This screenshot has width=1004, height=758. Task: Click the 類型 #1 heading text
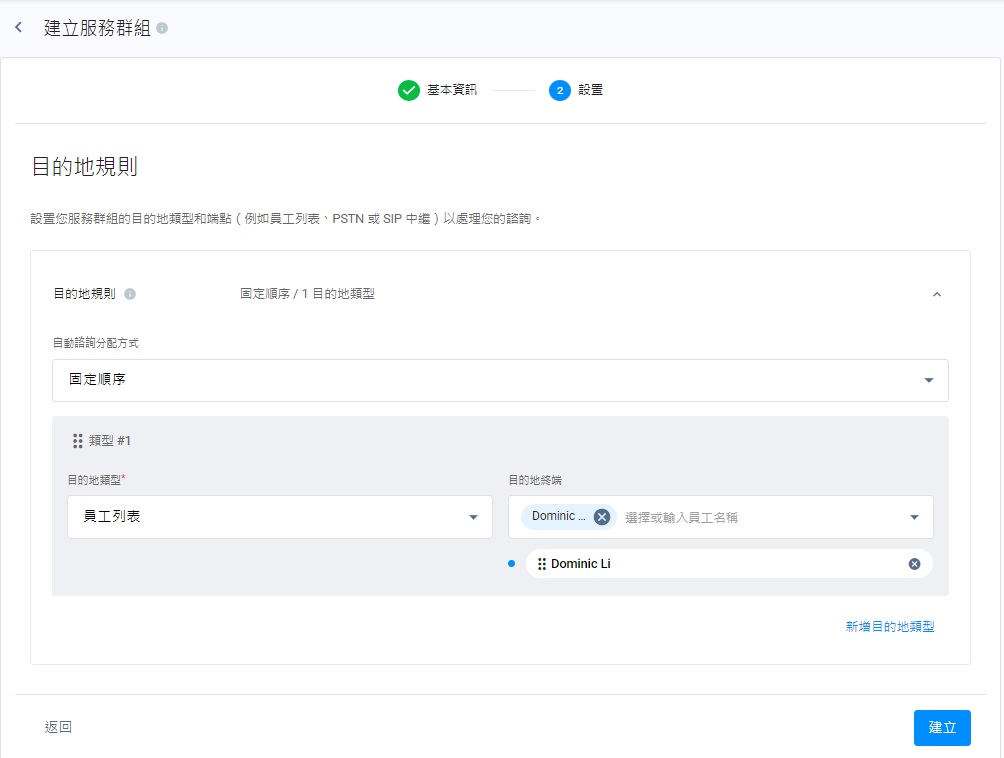click(109, 440)
